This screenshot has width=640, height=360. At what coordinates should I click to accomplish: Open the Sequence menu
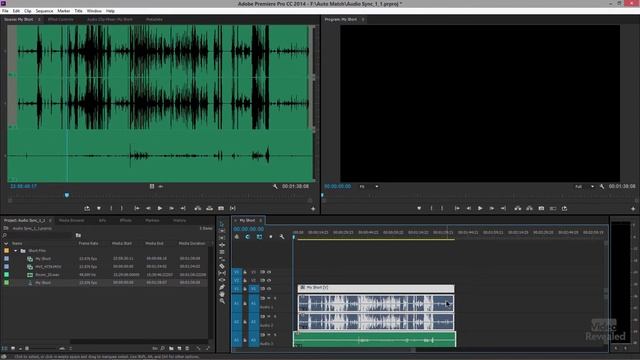pos(44,11)
